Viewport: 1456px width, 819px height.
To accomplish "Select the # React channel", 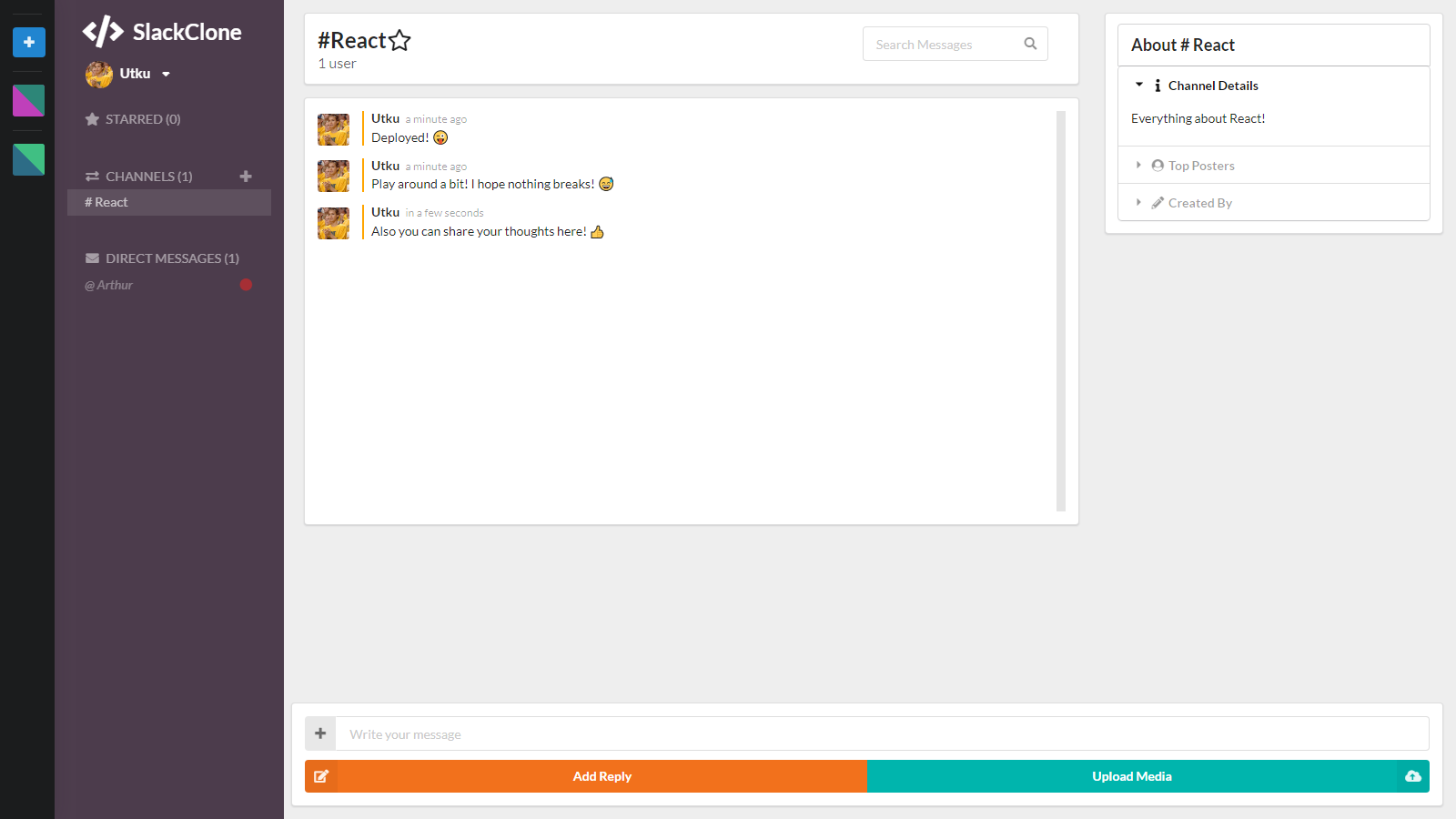I will pyautogui.click(x=169, y=202).
